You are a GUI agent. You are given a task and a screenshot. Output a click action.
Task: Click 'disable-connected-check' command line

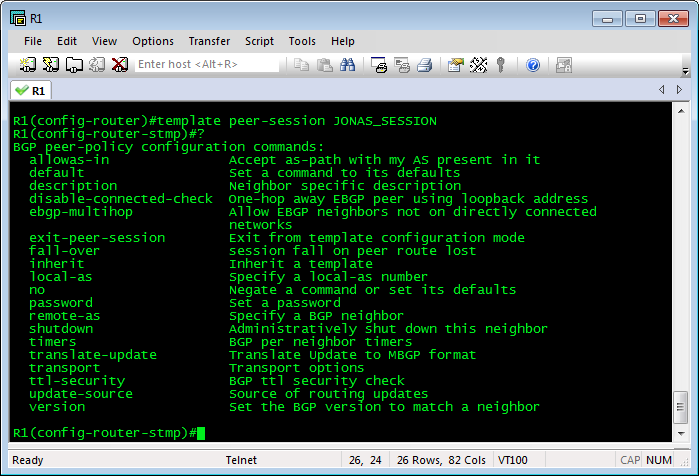(x=121, y=199)
